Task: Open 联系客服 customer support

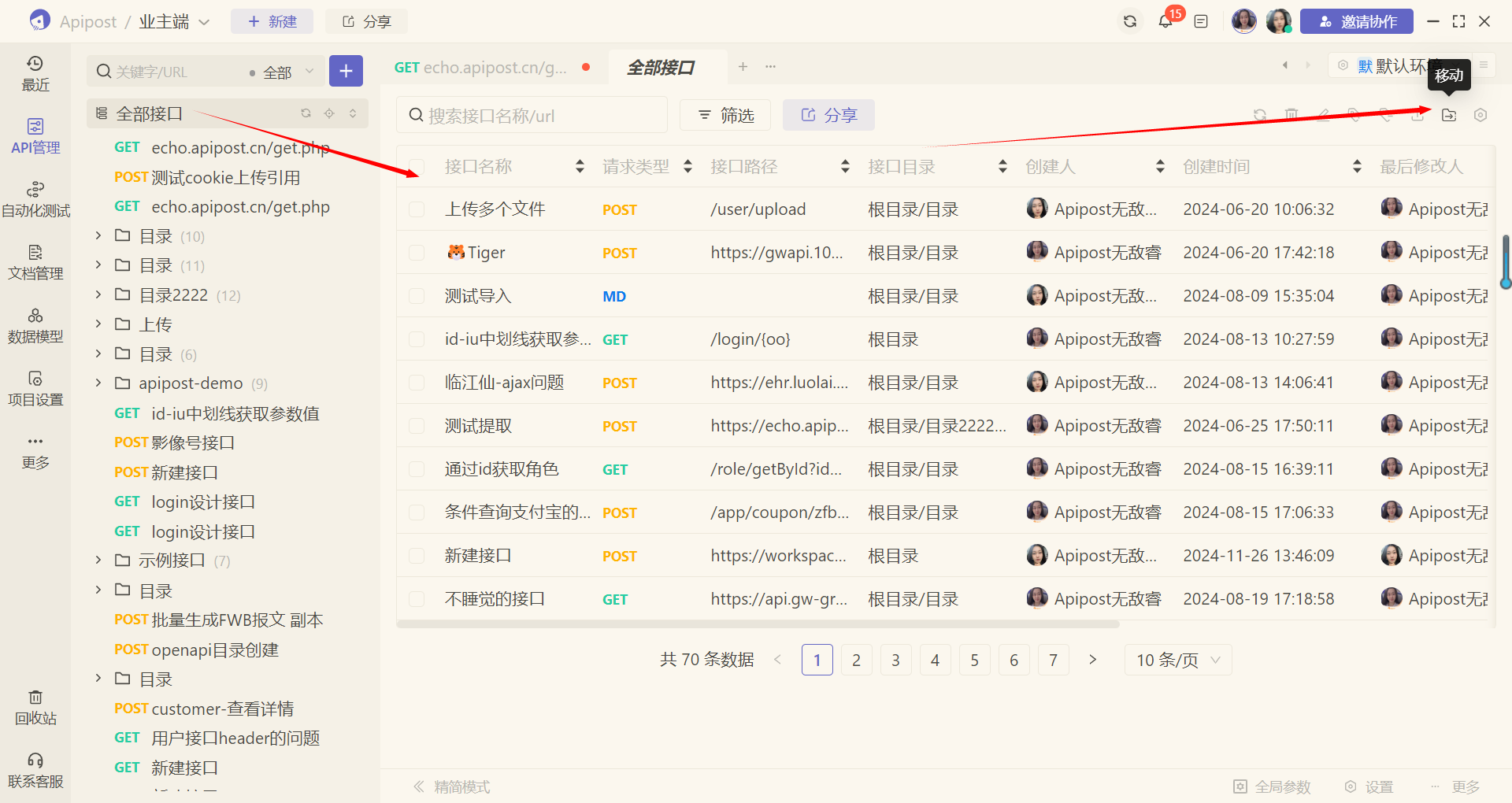Action: pyautogui.click(x=35, y=770)
